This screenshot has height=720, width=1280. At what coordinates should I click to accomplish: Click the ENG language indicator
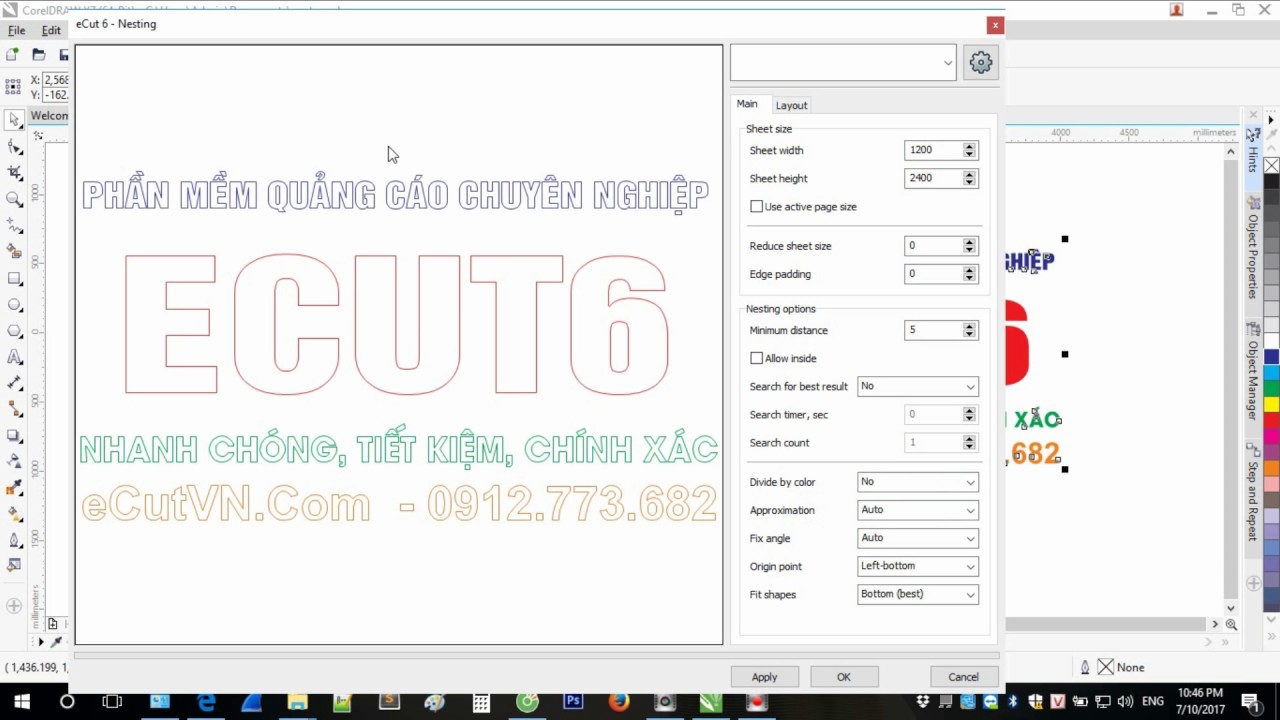1152,702
